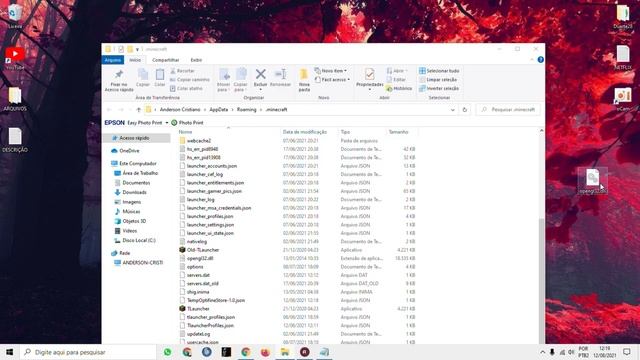Click Copiar caminho in ribbon
This screenshot has height=360, width=640.
[x=189, y=80]
